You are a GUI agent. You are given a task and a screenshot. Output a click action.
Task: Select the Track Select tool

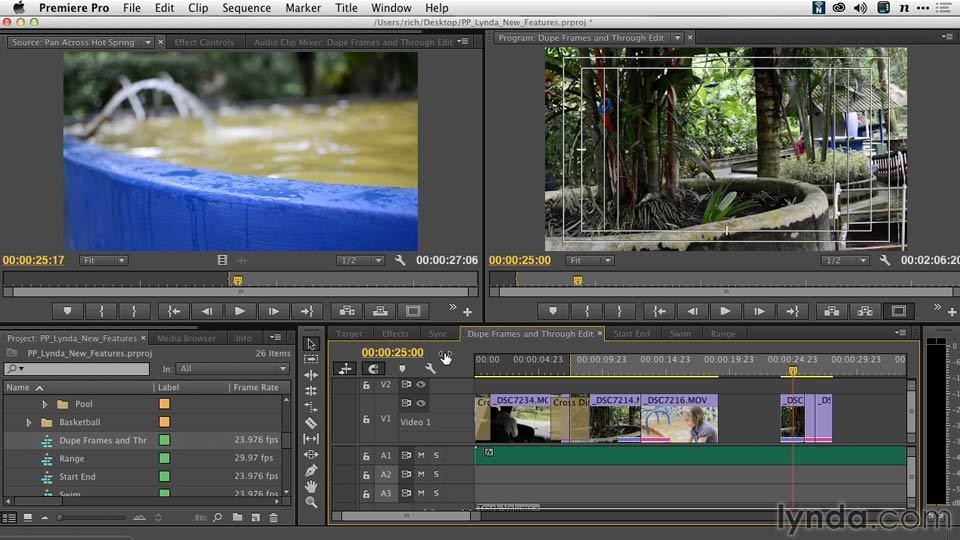(311, 359)
